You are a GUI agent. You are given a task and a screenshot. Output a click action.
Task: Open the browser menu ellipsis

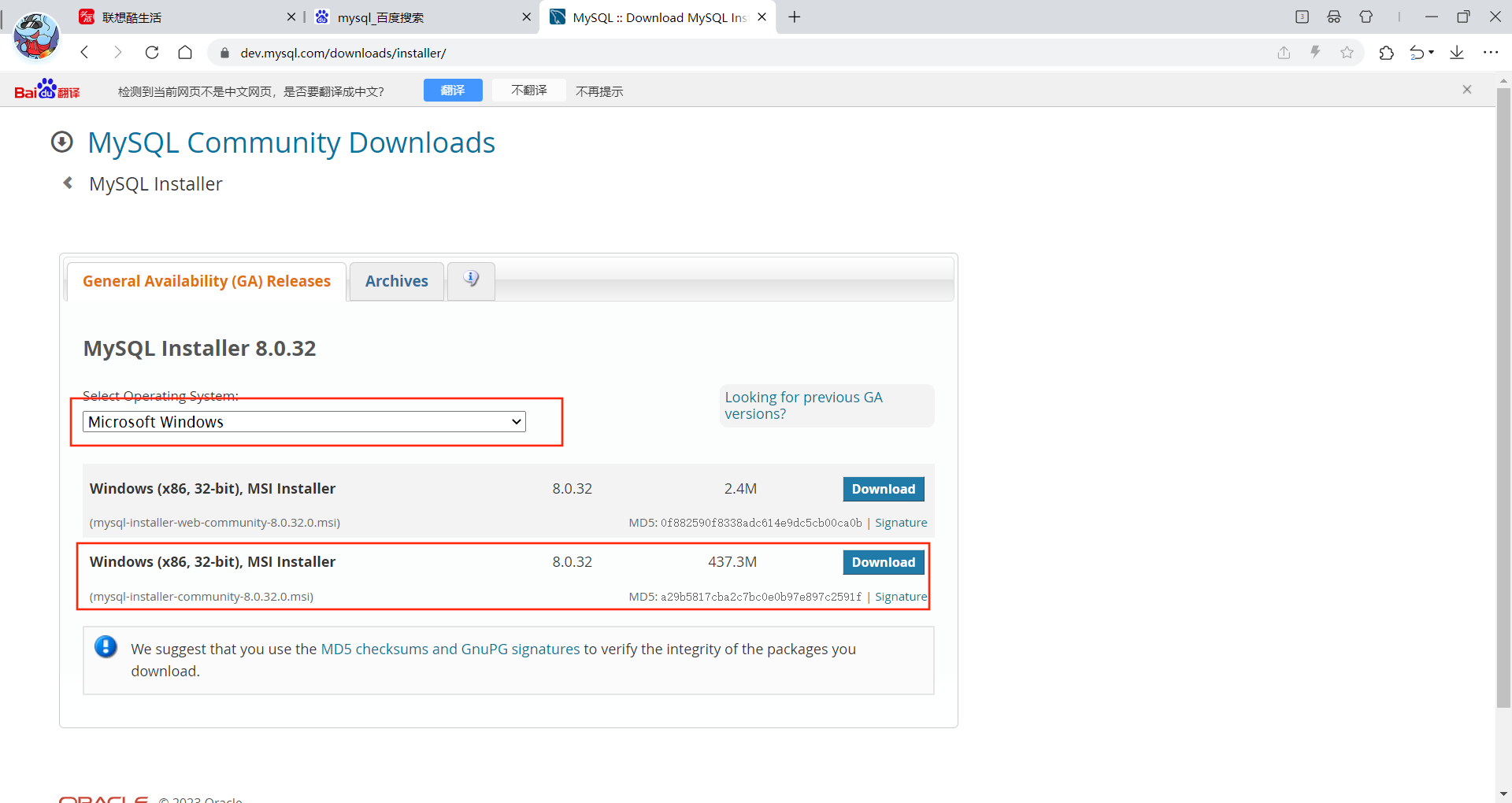click(1491, 53)
